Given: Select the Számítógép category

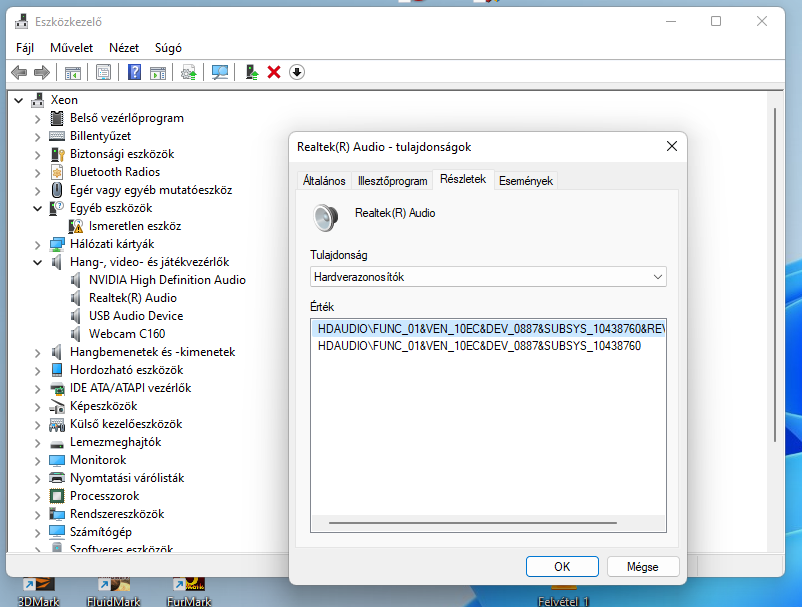Looking at the screenshot, I should tap(101, 532).
